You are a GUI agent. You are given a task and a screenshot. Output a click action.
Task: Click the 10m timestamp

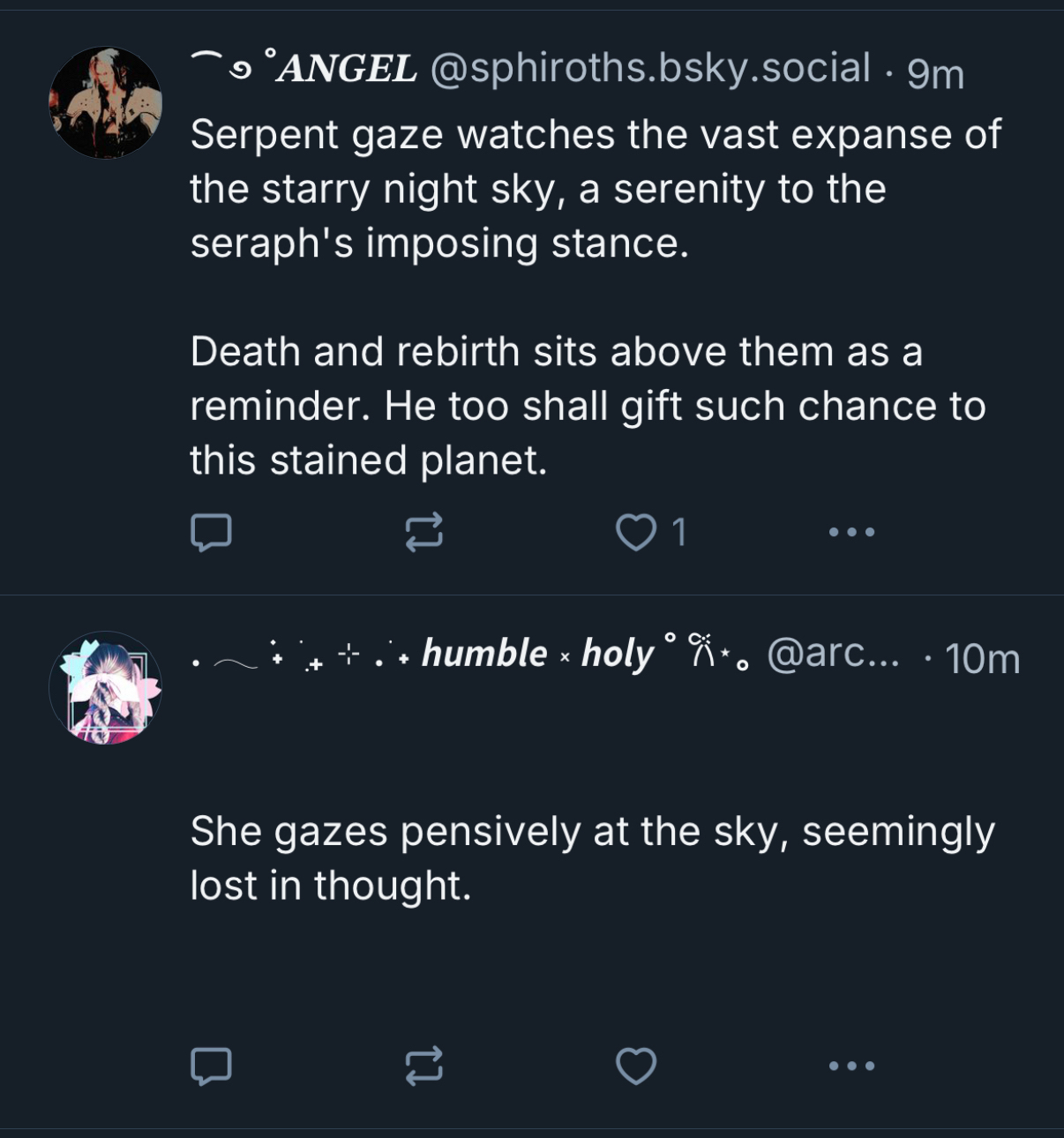[x=982, y=659]
